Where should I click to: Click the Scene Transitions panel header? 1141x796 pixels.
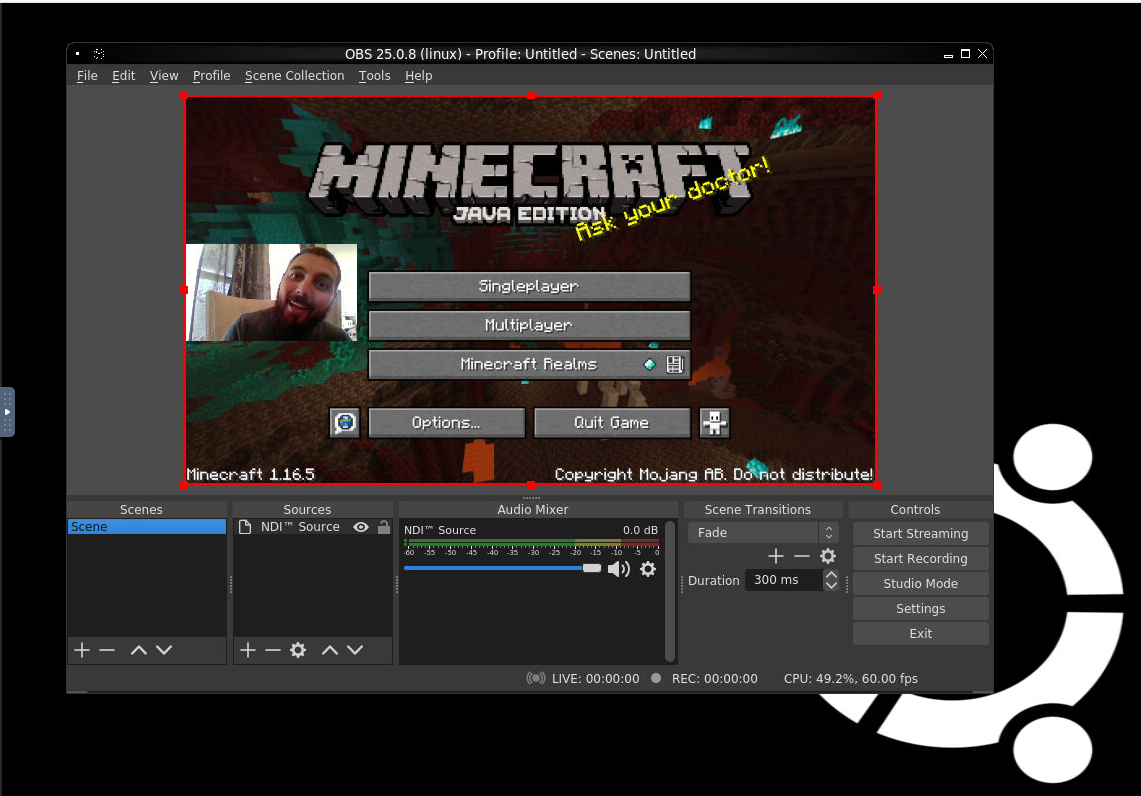pyautogui.click(x=758, y=509)
